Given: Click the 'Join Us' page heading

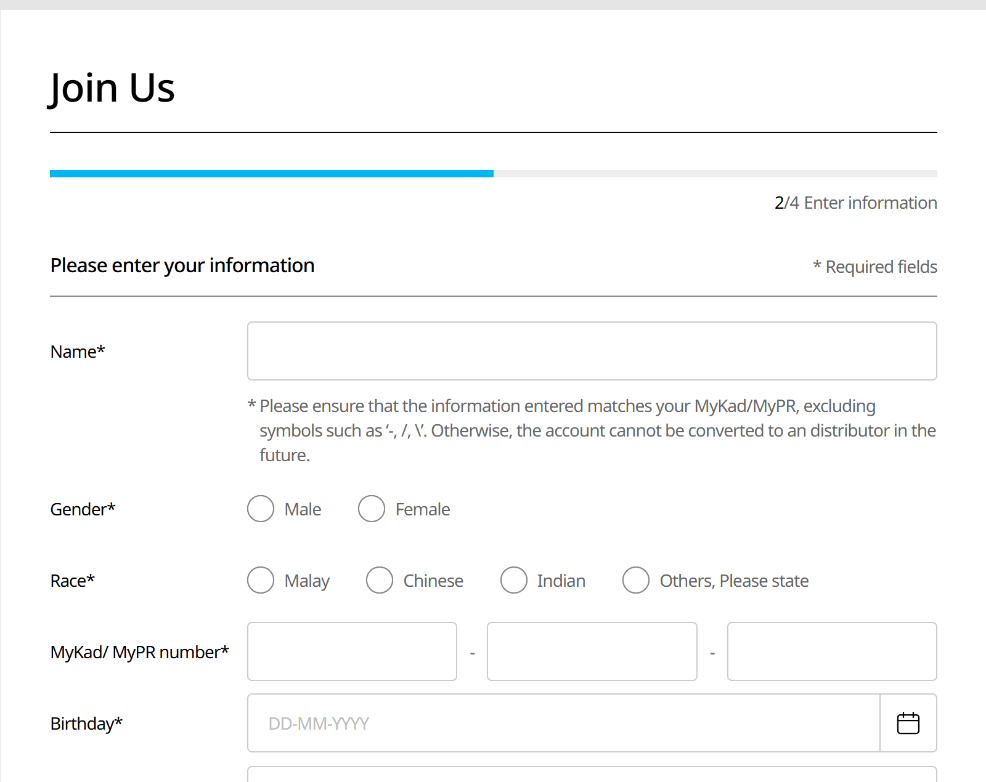Looking at the screenshot, I should [x=112, y=87].
